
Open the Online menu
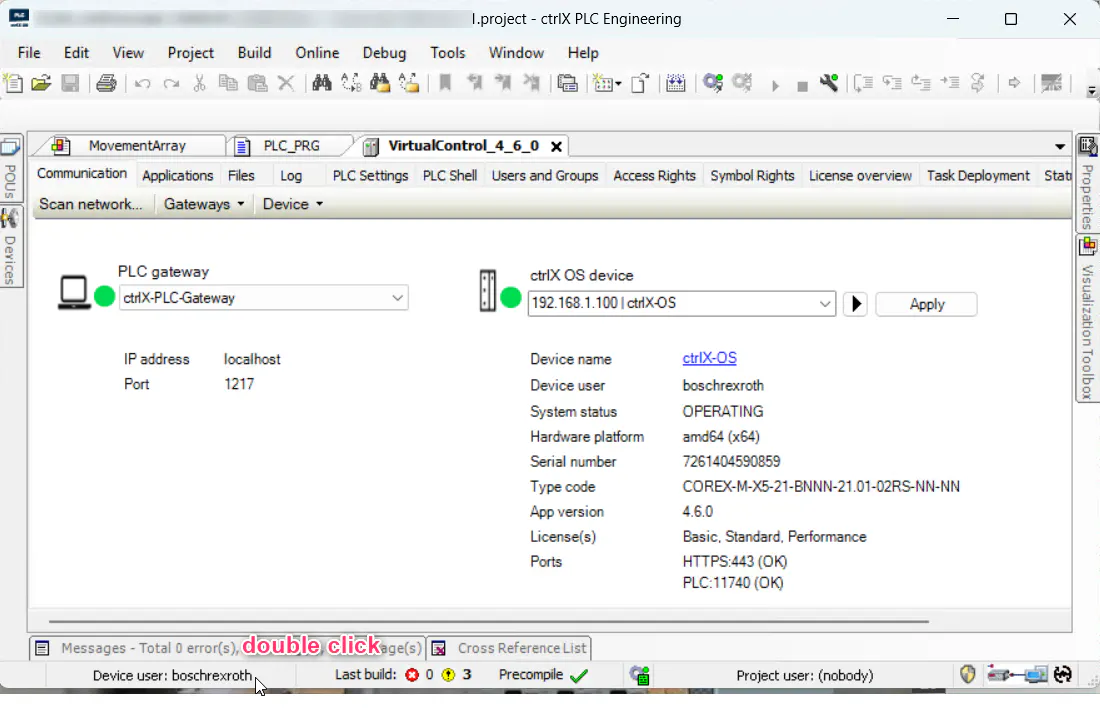317,53
